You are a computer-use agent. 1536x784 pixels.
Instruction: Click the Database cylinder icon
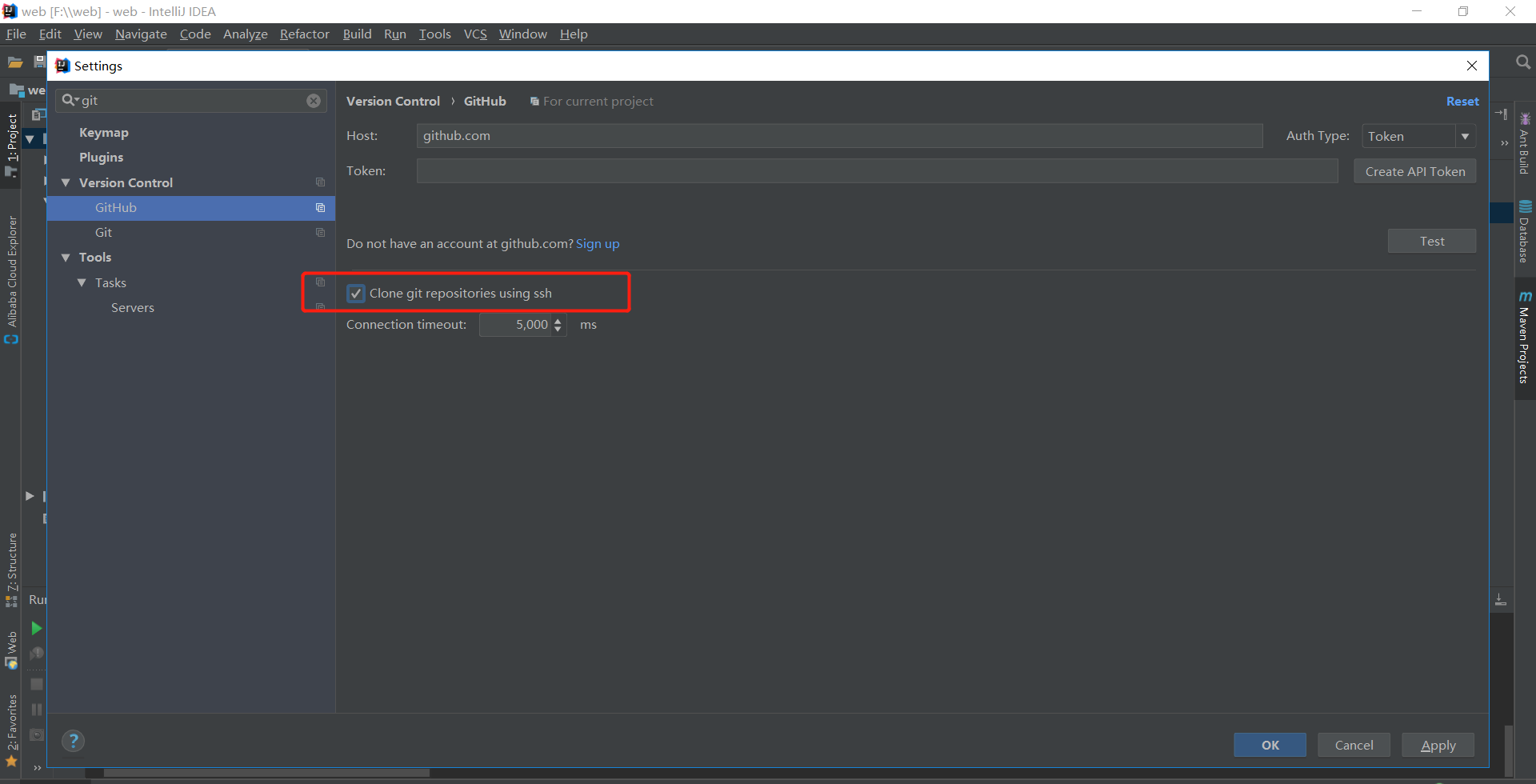(1525, 206)
